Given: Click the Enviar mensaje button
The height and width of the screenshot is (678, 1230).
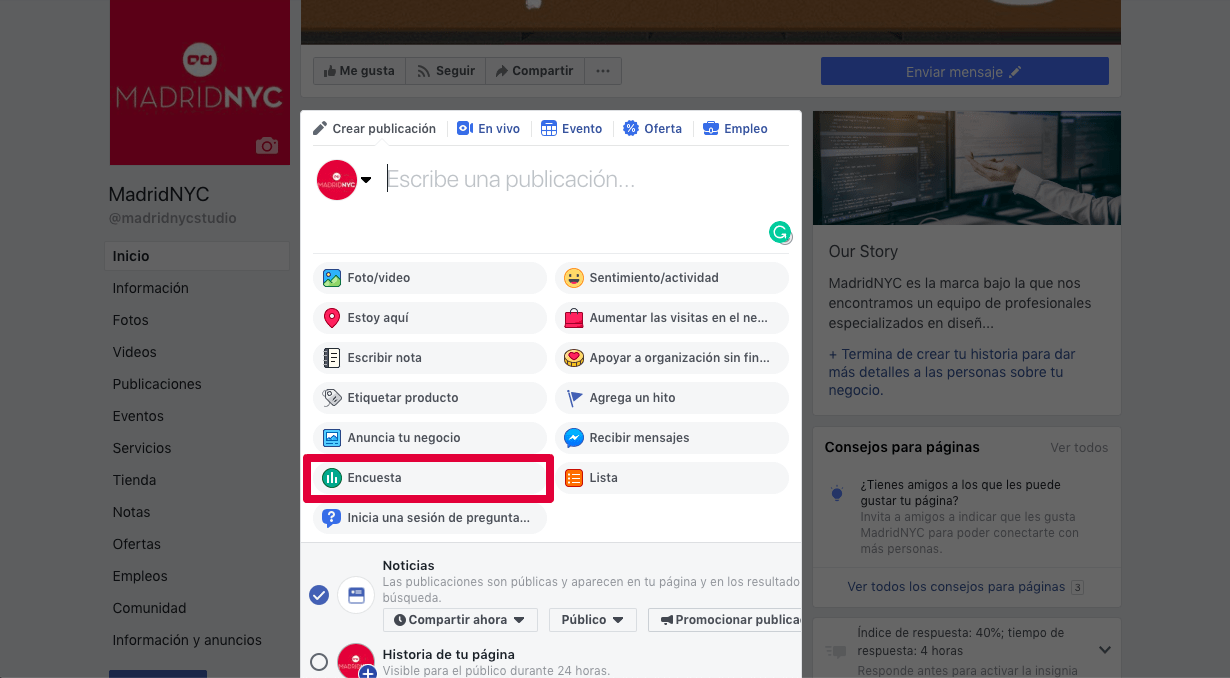Looking at the screenshot, I should (965, 71).
